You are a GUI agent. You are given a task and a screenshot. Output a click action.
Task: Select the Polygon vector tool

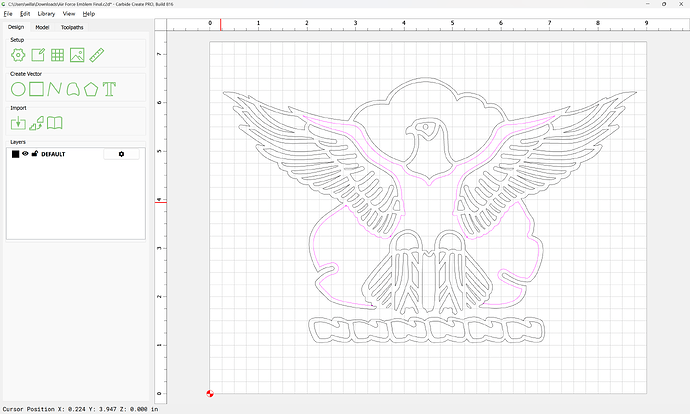click(x=91, y=89)
